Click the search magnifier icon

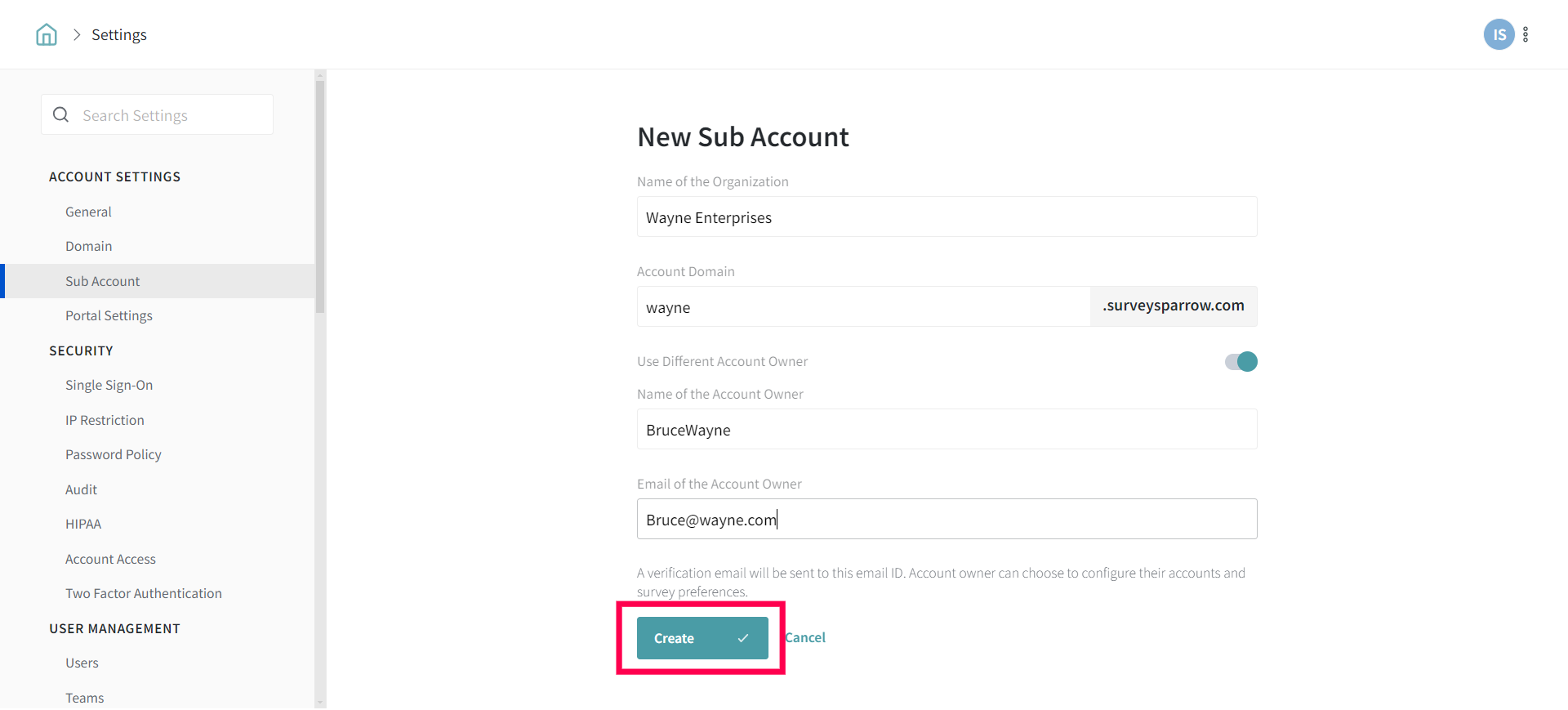pyautogui.click(x=60, y=115)
